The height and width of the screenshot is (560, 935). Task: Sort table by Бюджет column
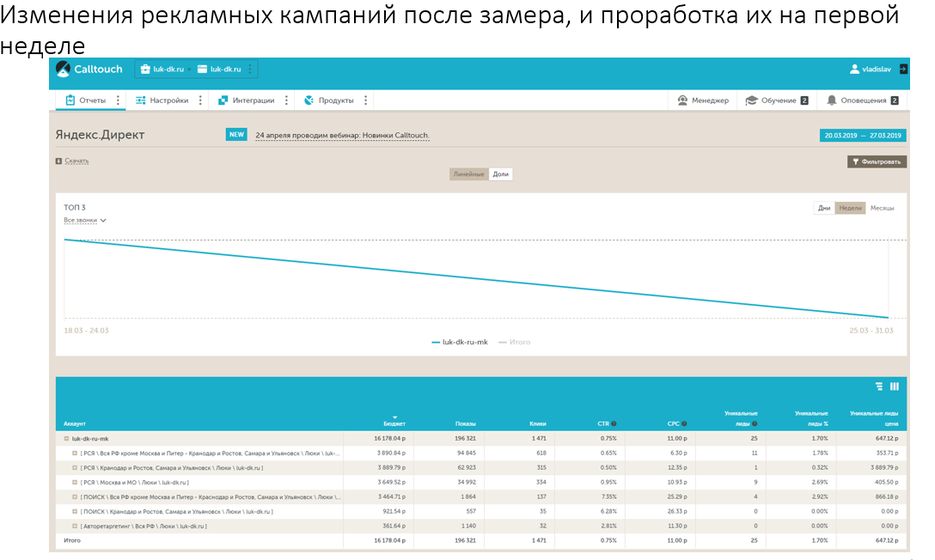[394, 423]
